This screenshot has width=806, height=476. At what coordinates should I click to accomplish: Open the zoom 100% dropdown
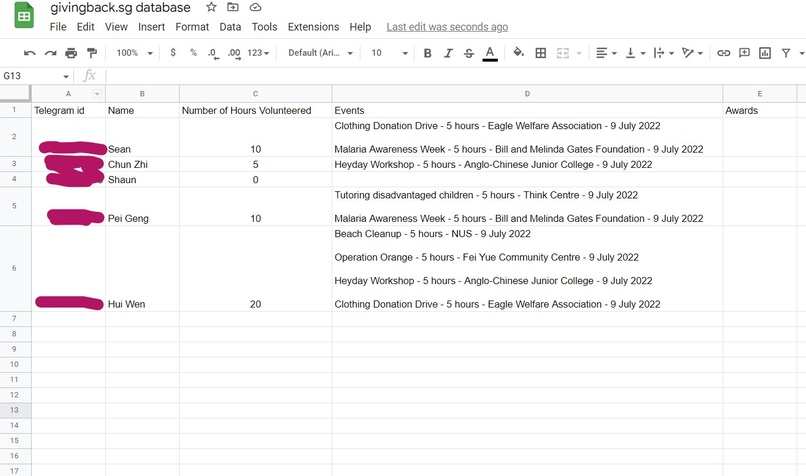tap(135, 53)
